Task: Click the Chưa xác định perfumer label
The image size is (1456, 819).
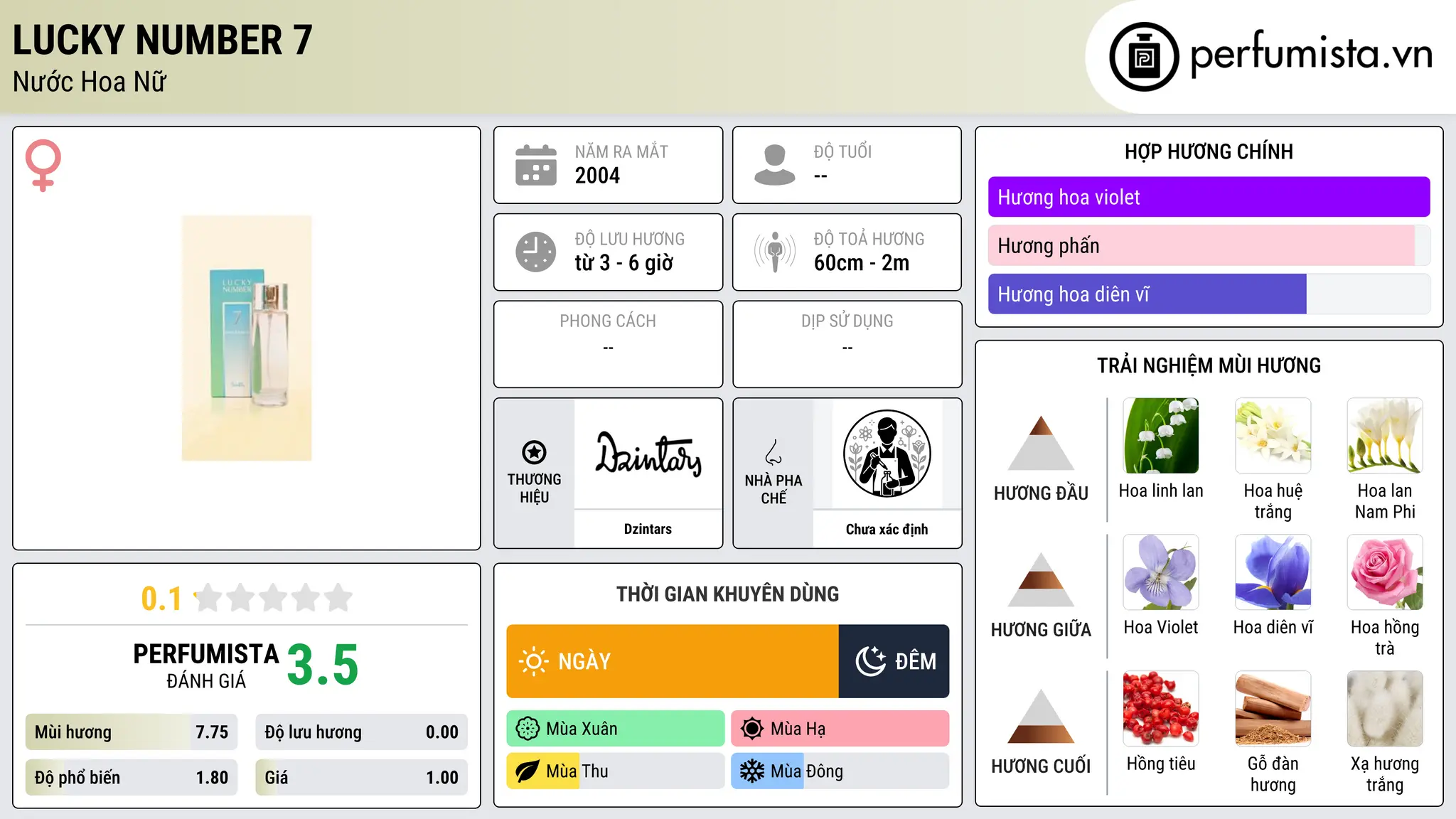Action: tap(887, 529)
